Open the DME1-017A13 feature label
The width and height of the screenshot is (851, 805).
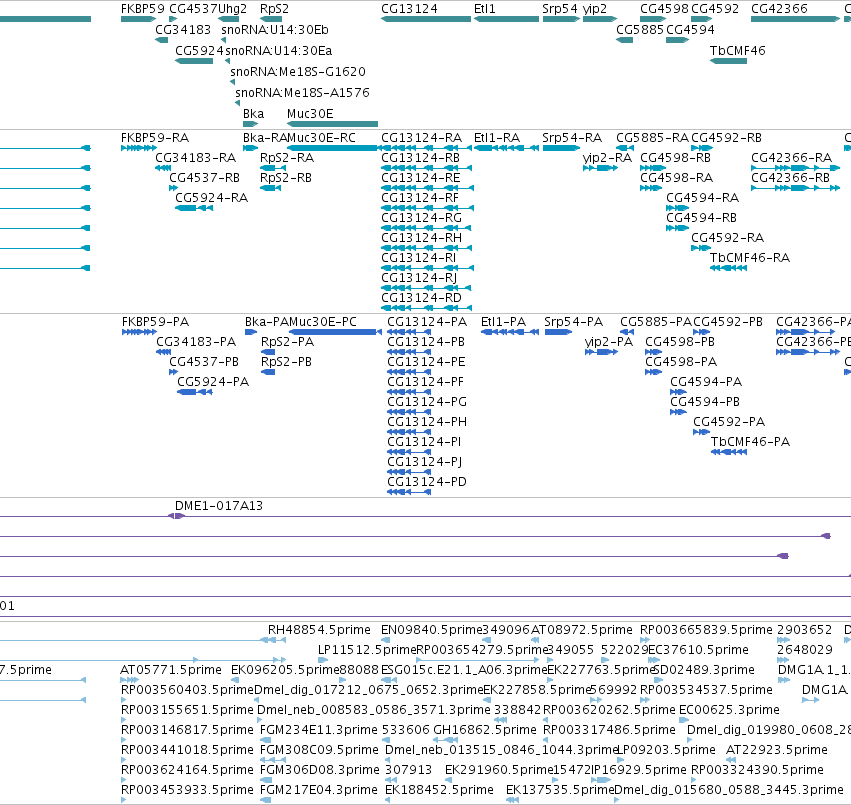(x=219, y=506)
